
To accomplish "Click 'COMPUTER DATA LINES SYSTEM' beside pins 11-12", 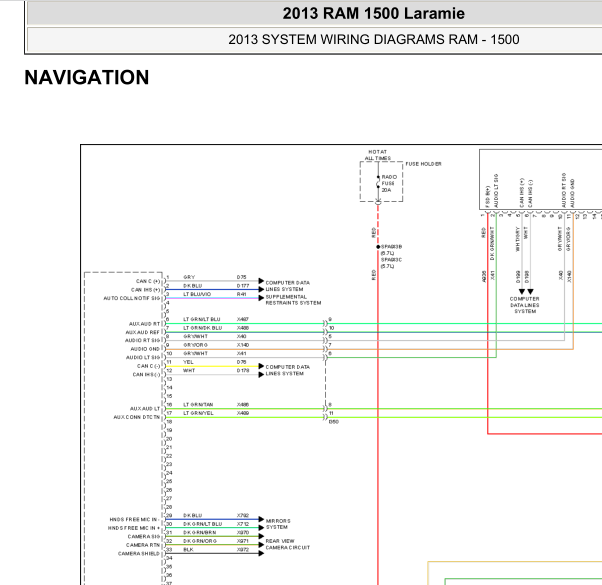I will 288,370.
